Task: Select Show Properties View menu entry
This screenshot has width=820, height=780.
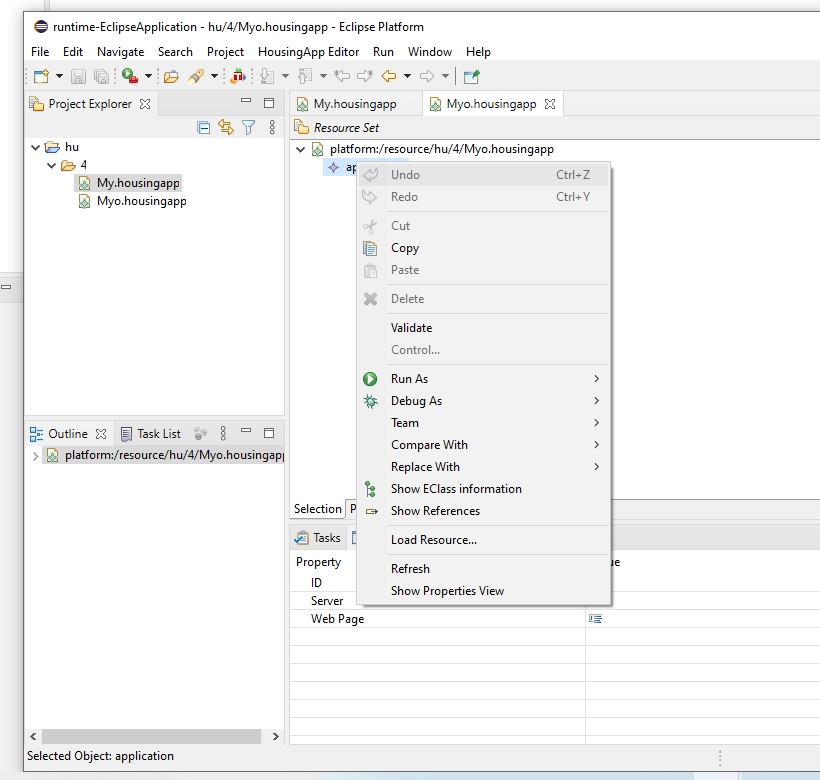Action: click(484, 591)
